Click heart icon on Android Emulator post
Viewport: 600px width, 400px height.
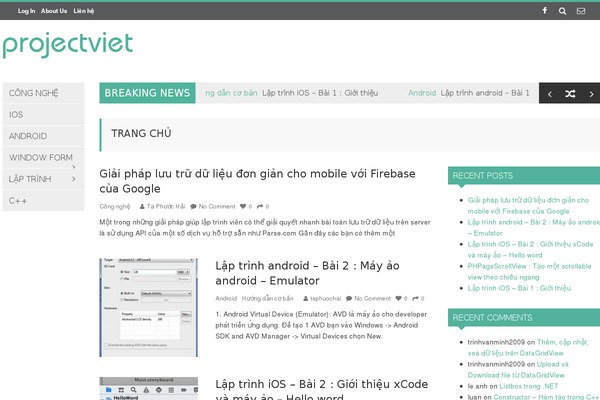click(398, 298)
